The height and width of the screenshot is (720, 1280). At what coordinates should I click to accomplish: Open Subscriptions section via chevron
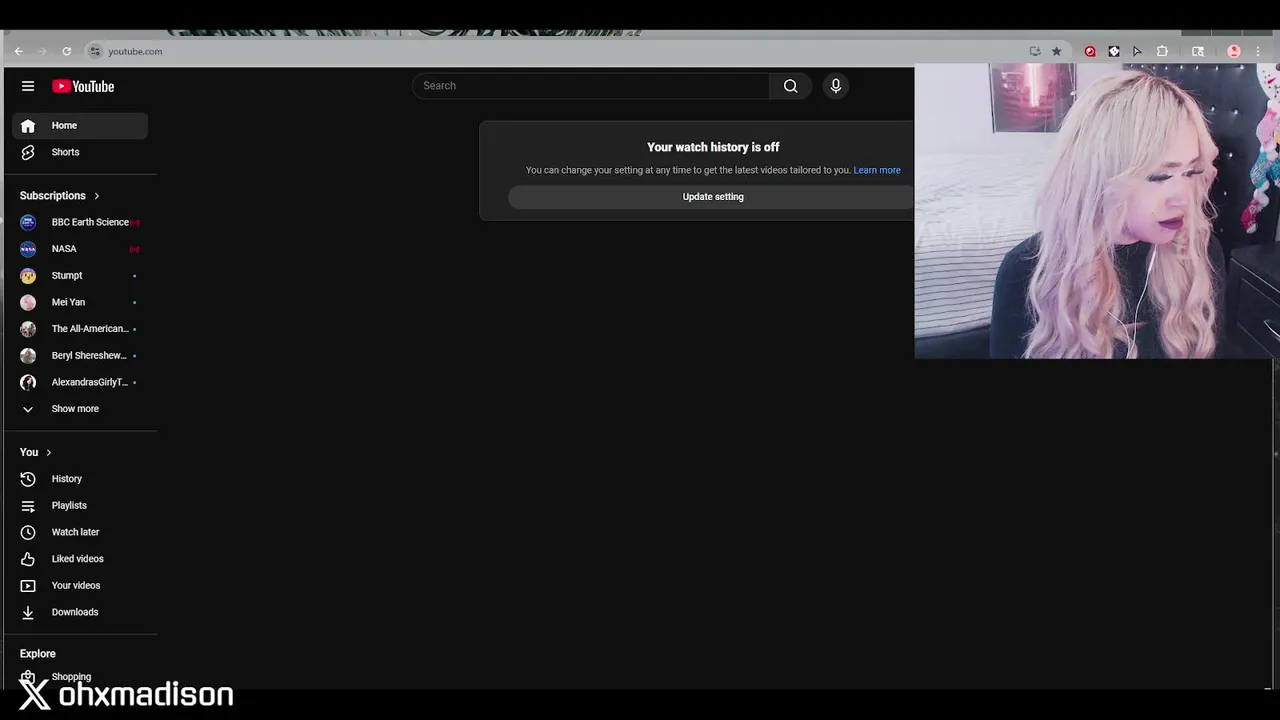(x=96, y=196)
